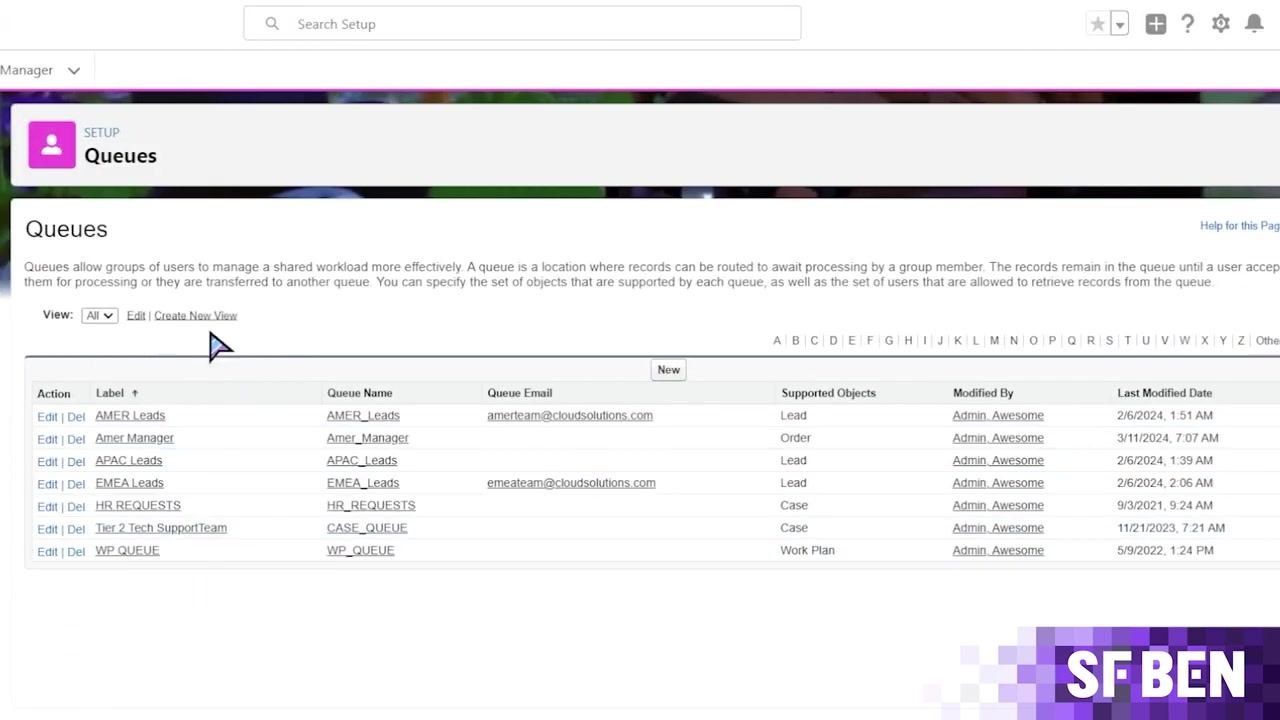Sort by Queue Name column header
The width and height of the screenshot is (1280, 720).
click(x=359, y=393)
